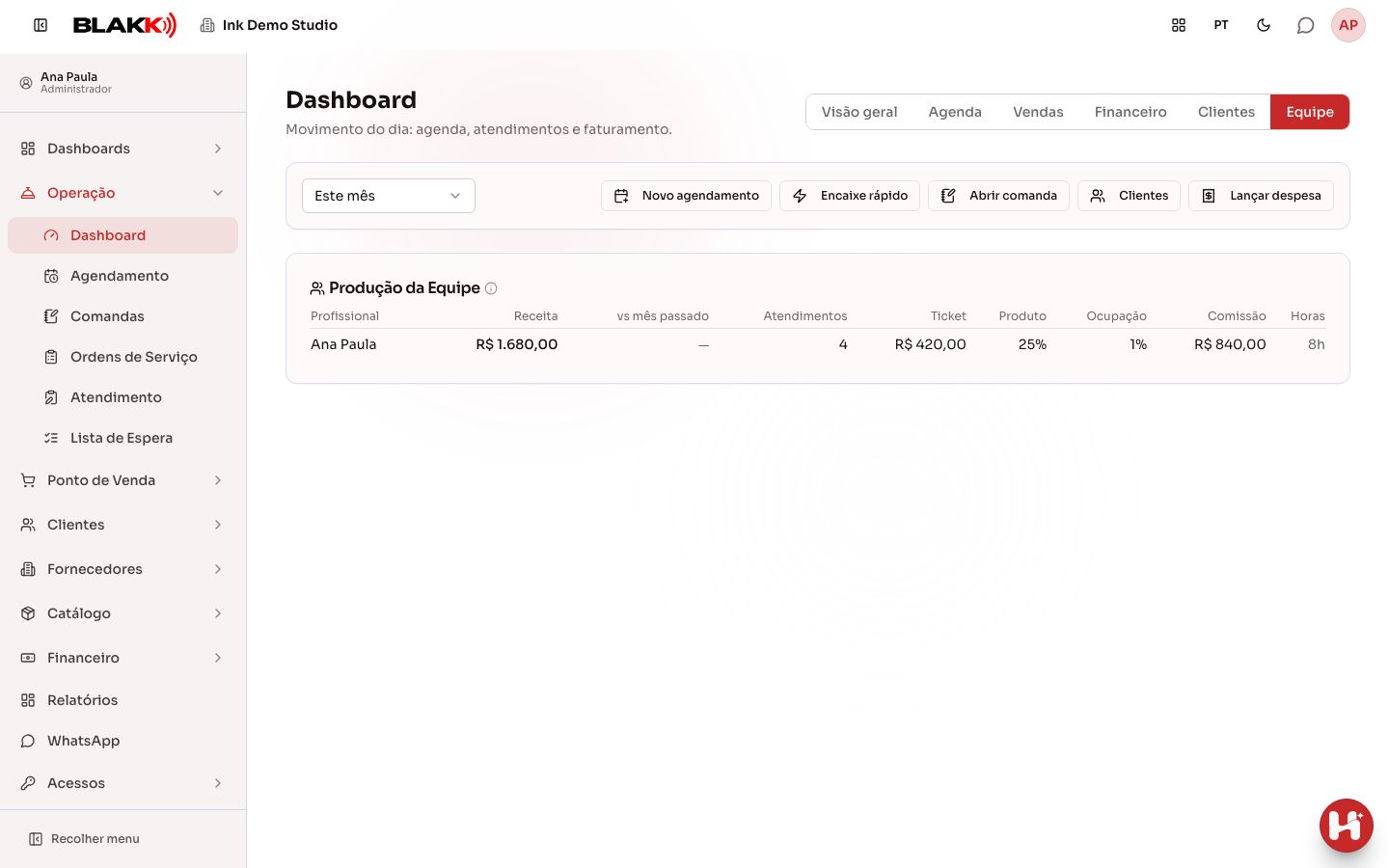Open the apps grid icon in header

pos(1179,25)
